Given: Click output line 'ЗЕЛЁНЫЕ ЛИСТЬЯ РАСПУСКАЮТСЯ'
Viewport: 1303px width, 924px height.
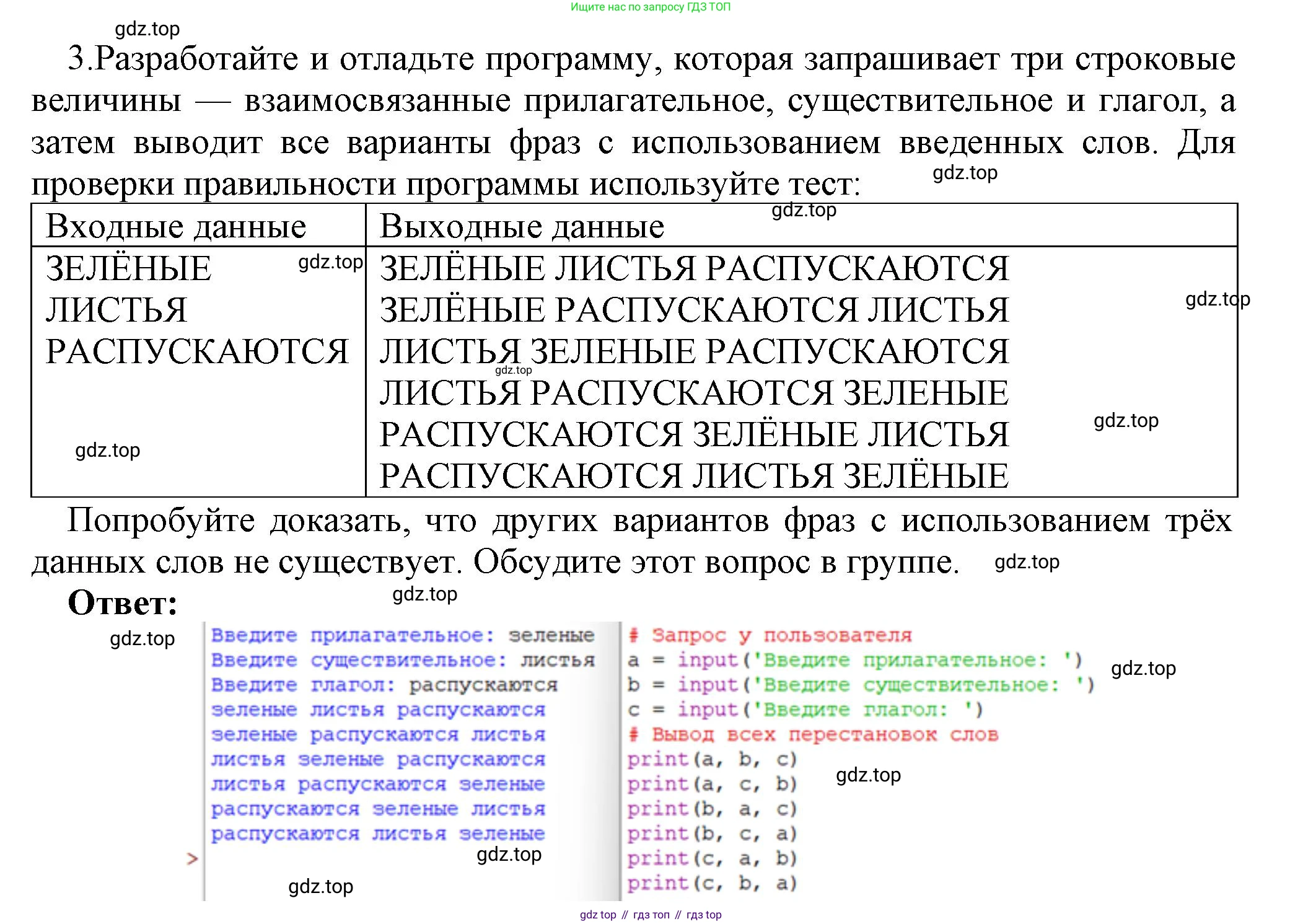Looking at the screenshot, I should pyautogui.click(x=694, y=268).
